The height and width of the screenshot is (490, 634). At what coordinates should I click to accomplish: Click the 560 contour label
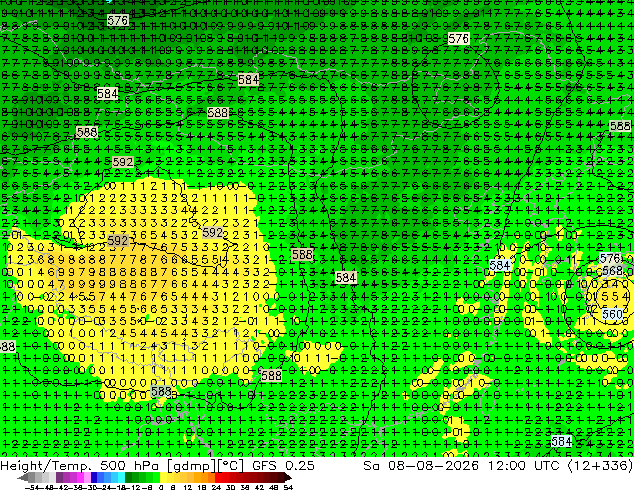tap(612, 314)
